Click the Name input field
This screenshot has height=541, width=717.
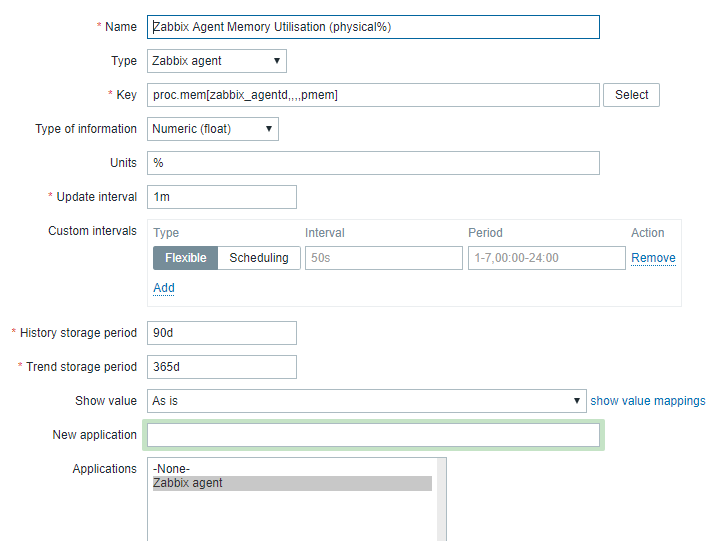[373, 27]
